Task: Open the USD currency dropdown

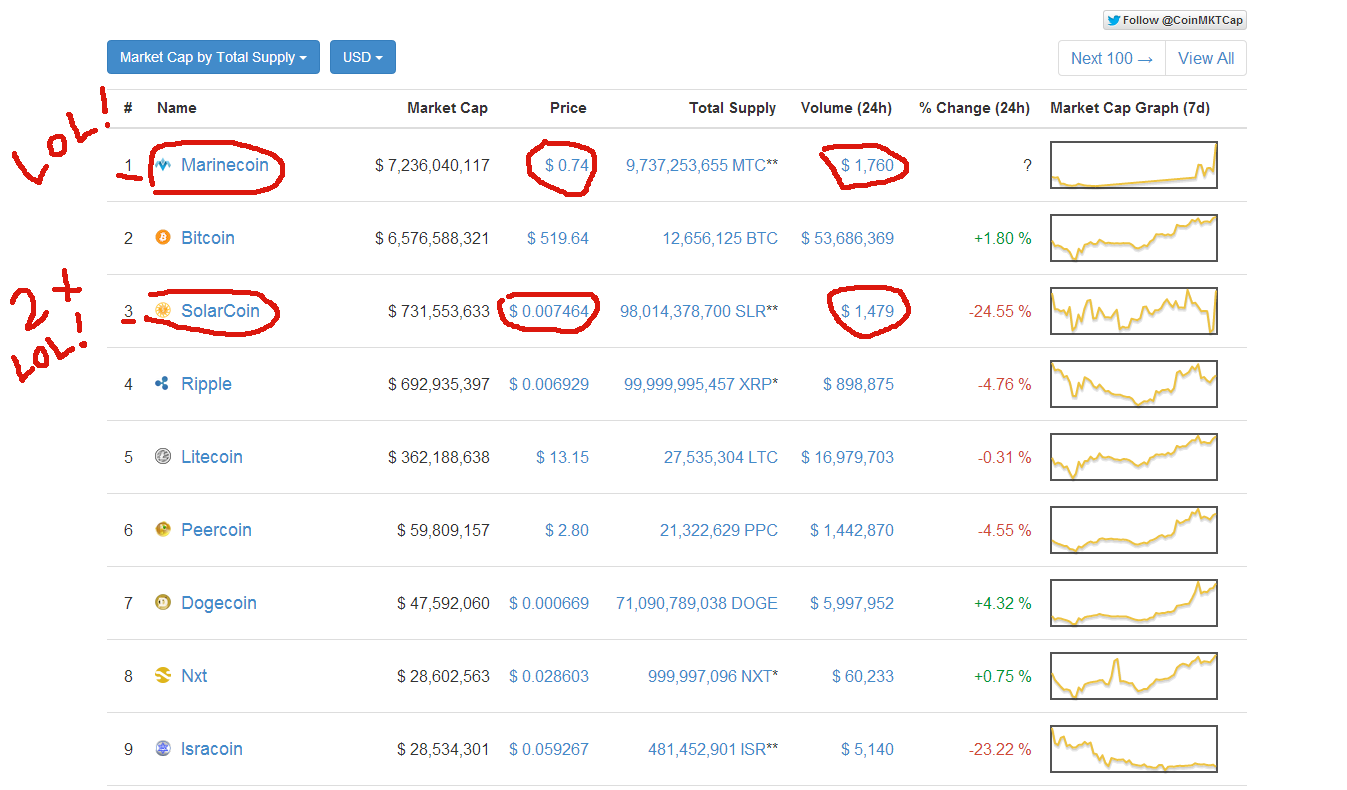Action: (363, 57)
